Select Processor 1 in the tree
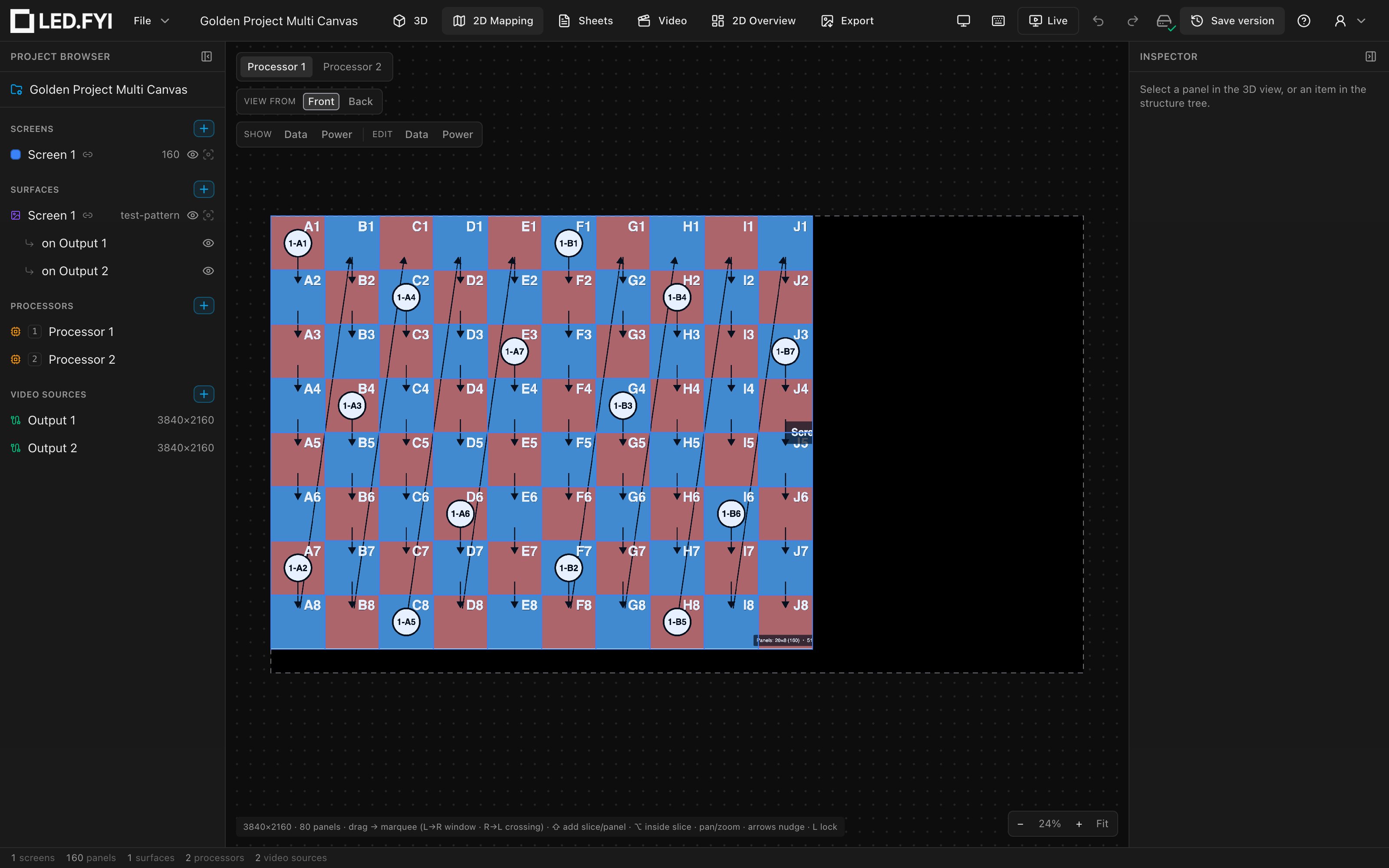Screen dimensions: 1389x868 pos(112,332)
